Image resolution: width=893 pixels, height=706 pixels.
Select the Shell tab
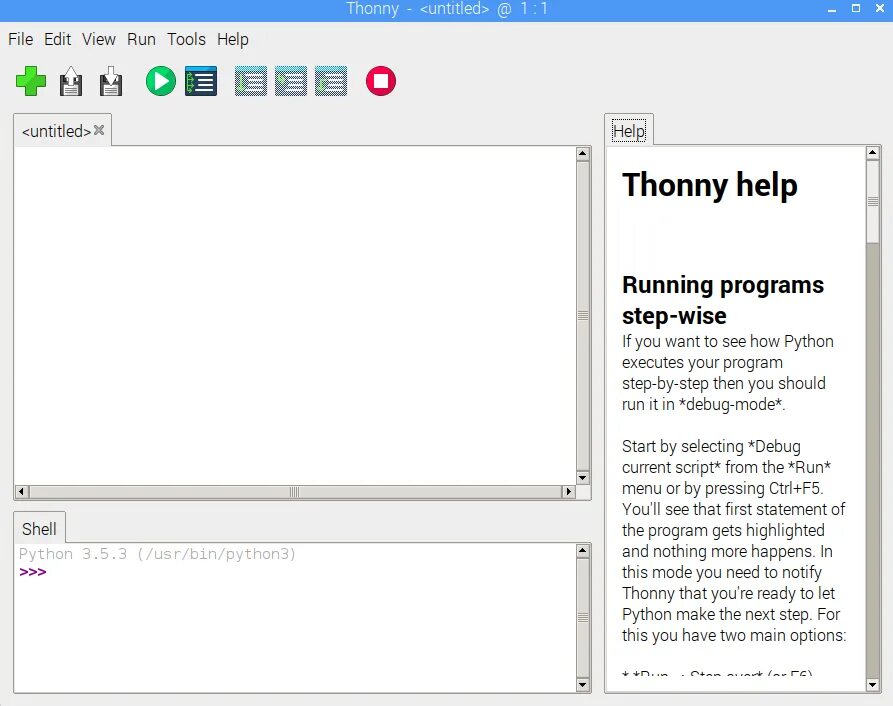pyautogui.click(x=39, y=529)
